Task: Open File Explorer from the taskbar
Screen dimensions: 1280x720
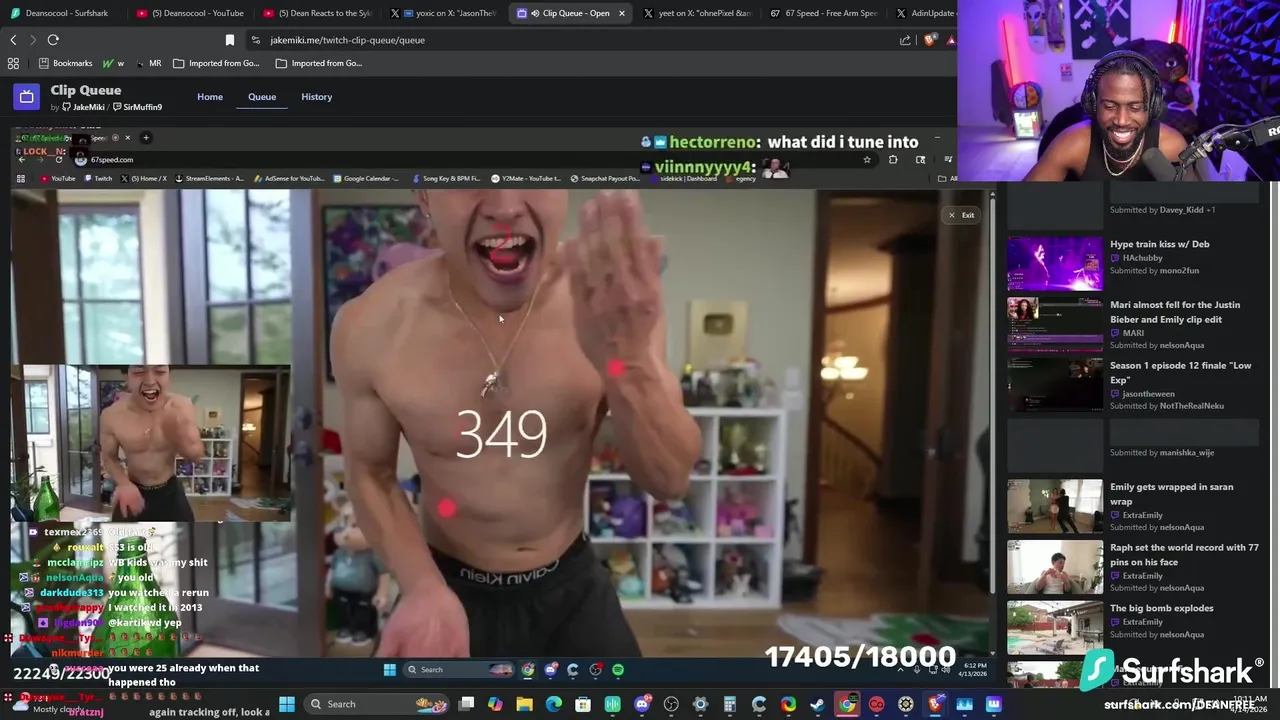Action: [524, 704]
